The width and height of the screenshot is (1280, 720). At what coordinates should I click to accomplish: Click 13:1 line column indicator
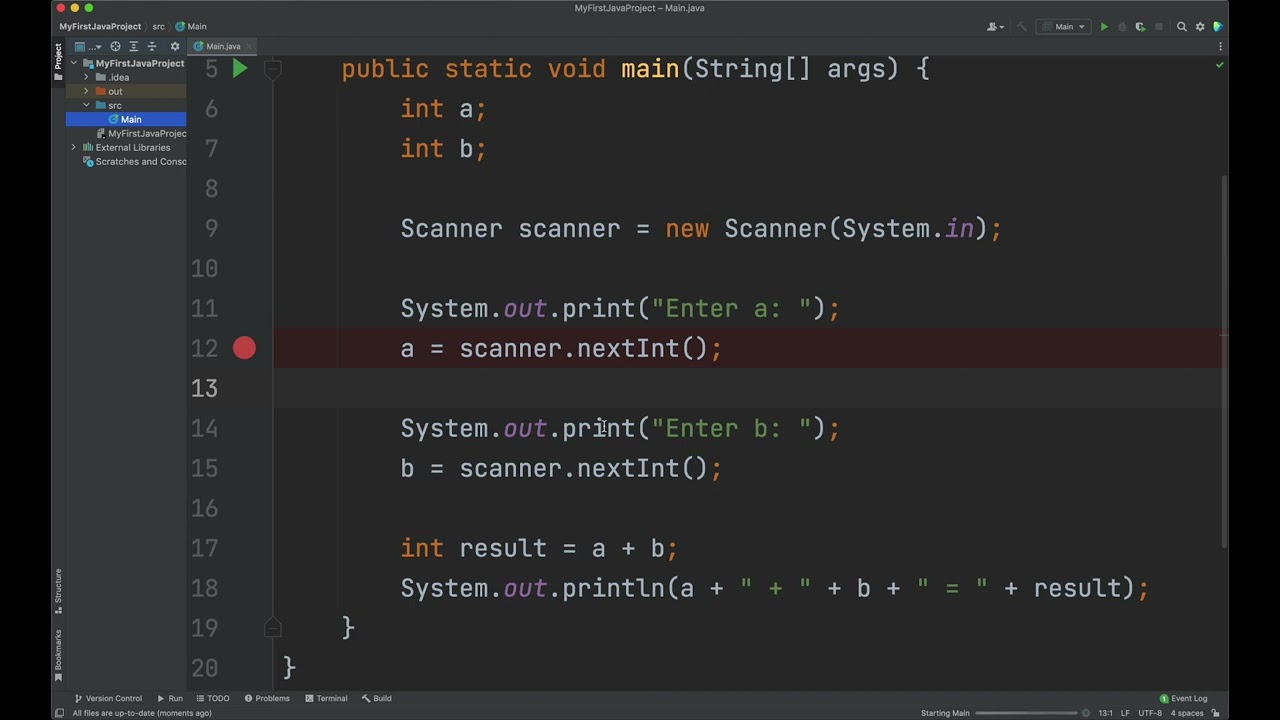[x=1105, y=713]
